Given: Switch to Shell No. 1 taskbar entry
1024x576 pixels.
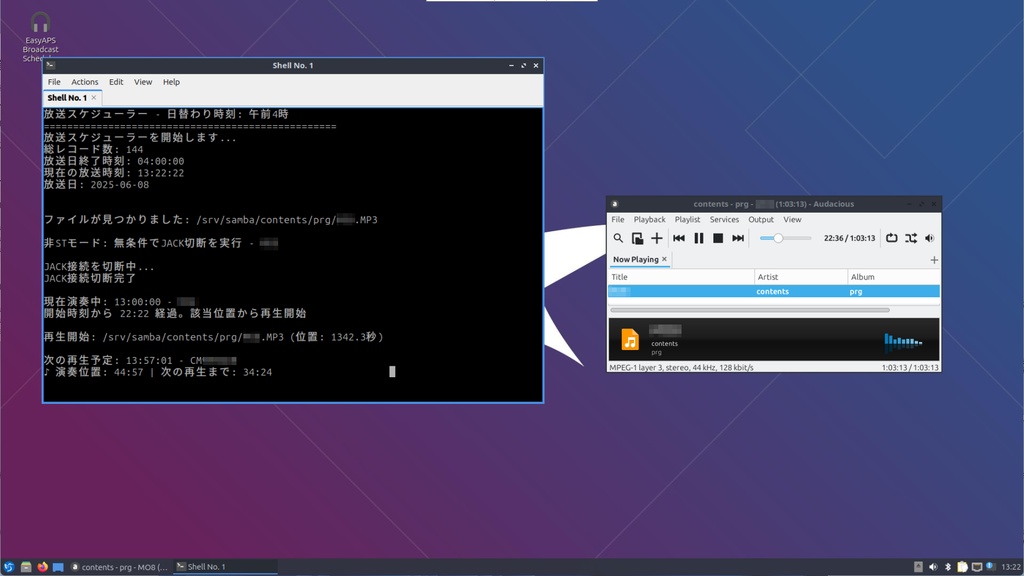Looking at the screenshot, I should [x=225, y=567].
